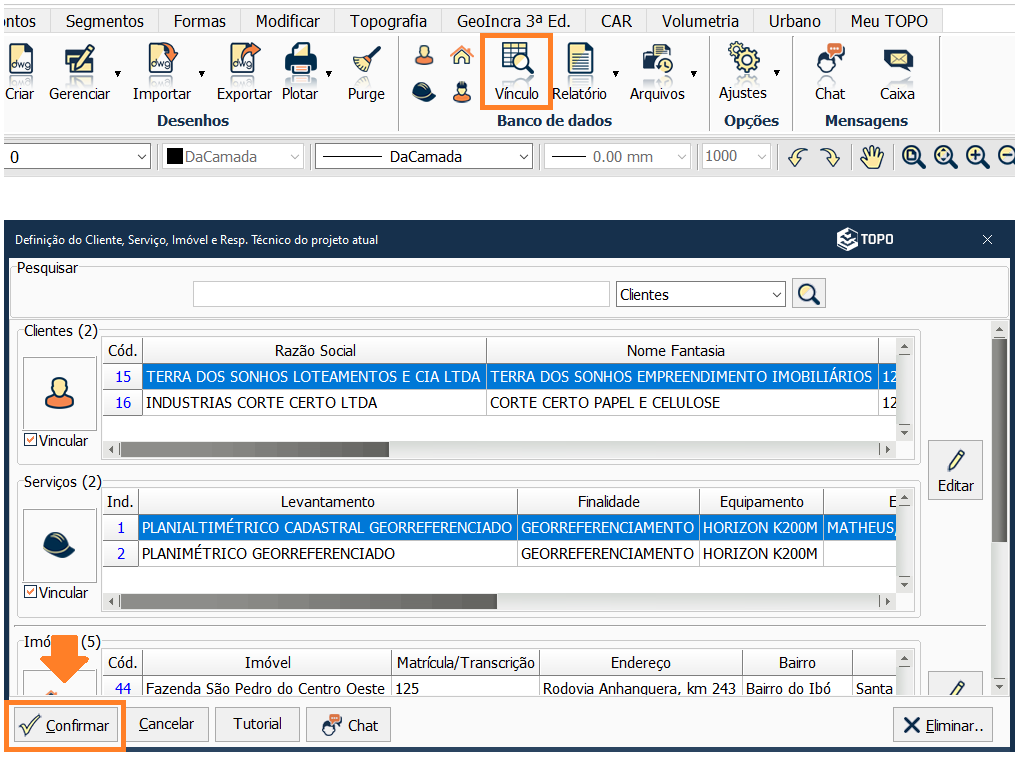Click the search magnifier button

click(809, 294)
